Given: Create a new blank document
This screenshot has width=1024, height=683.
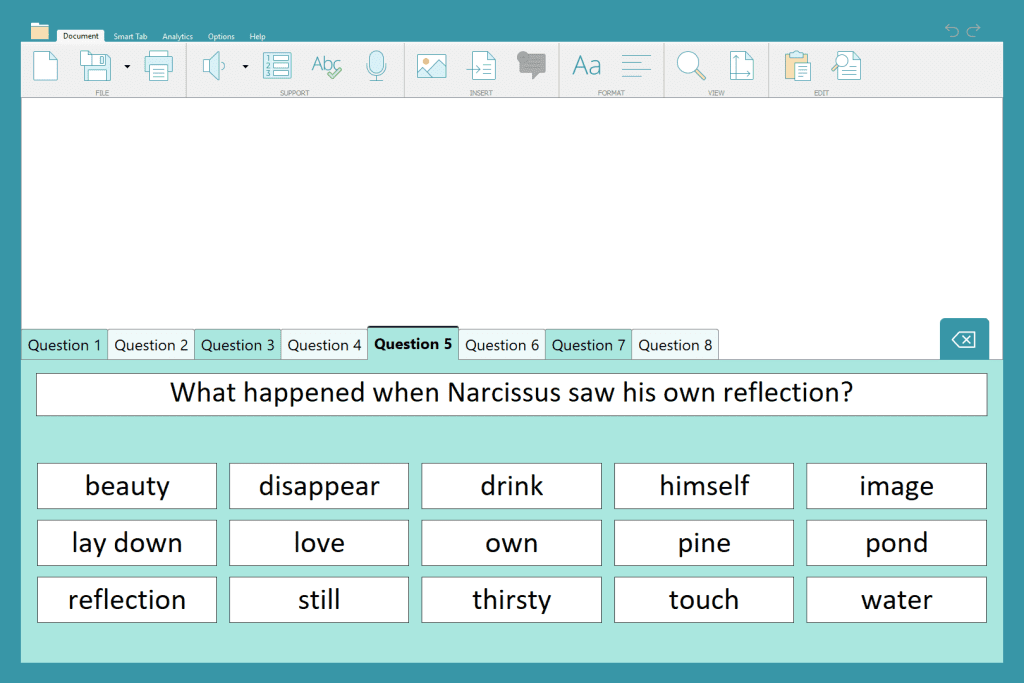Looking at the screenshot, I should pyautogui.click(x=46, y=66).
